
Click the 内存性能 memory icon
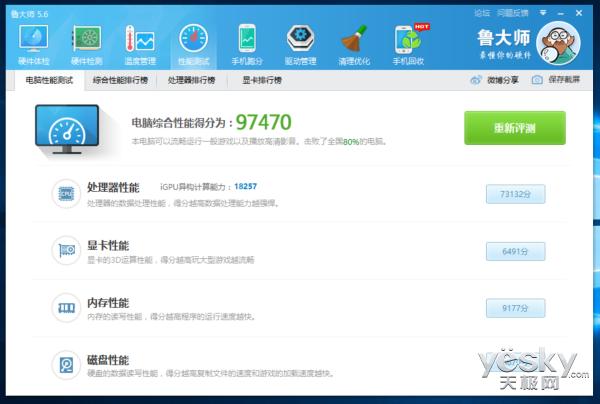(66, 308)
